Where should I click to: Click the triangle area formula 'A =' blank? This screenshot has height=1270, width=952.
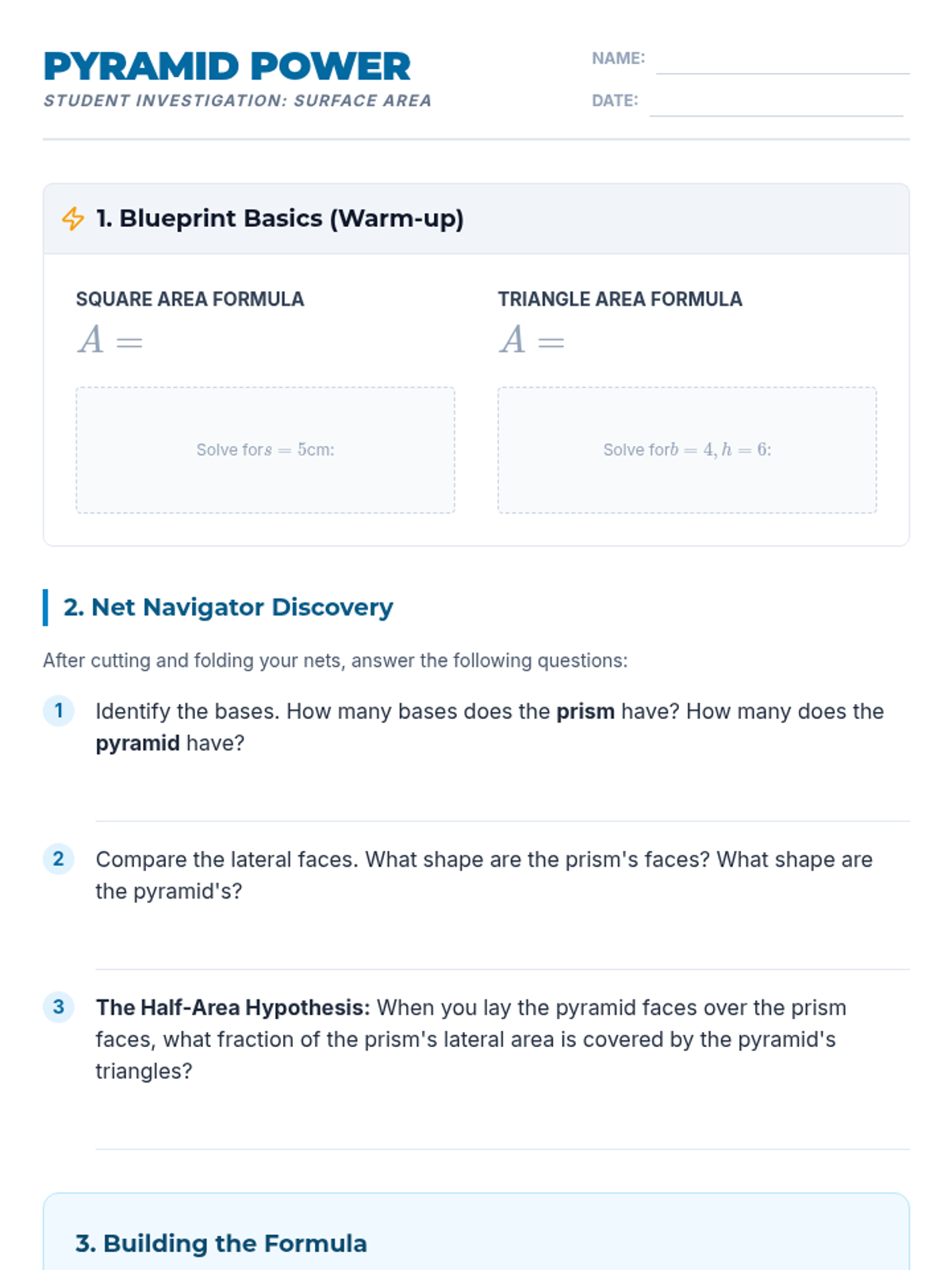pyautogui.click(x=532, y=340)
